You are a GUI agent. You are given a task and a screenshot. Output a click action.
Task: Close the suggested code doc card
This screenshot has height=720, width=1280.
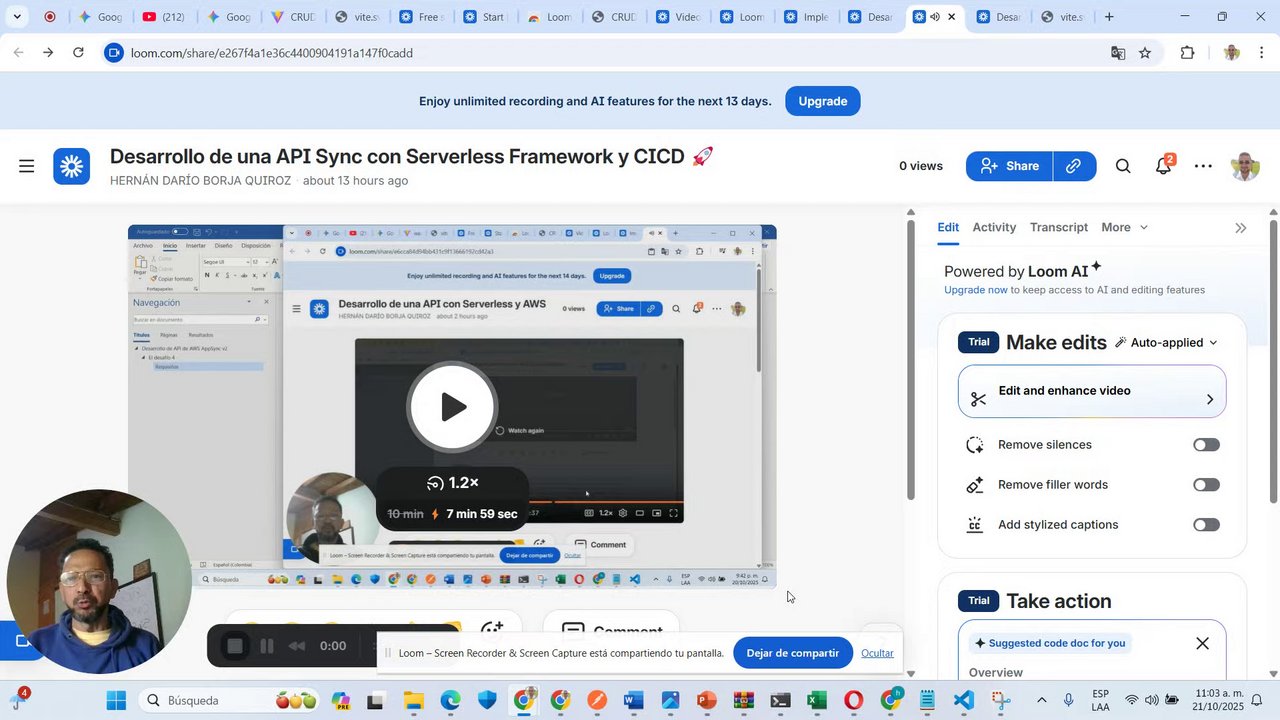(x=1202, y=643)
